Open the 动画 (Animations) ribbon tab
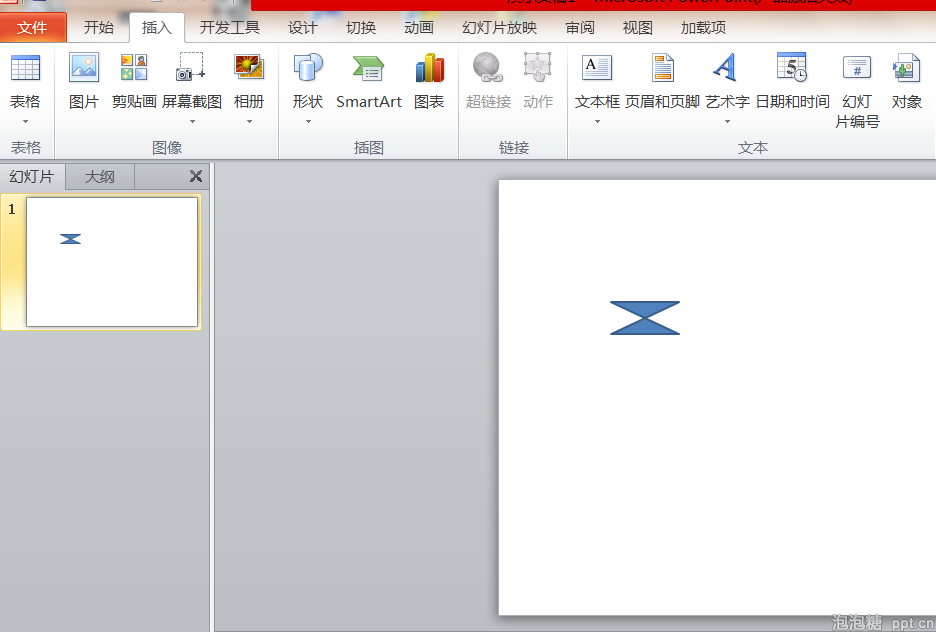The image size is (936, 632). coord(419,28)
